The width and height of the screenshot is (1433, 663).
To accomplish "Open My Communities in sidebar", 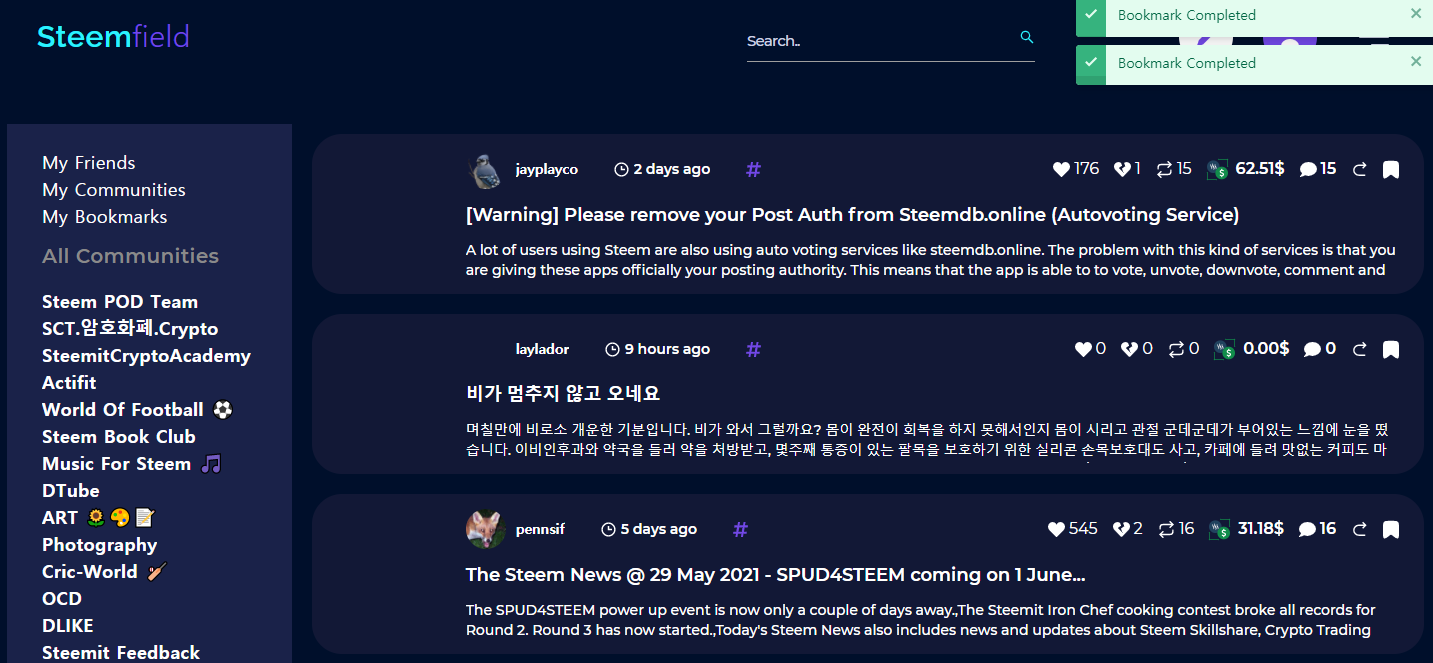I will pyautogui.click(x=114, y=190).
